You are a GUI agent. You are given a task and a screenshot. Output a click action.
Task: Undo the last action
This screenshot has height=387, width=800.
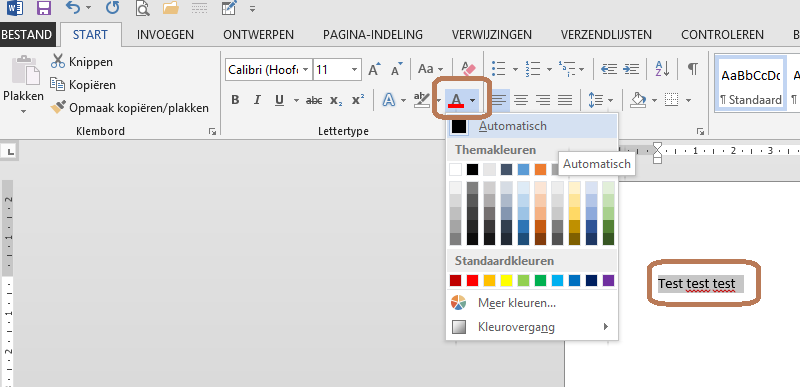[x=73, y=8]
